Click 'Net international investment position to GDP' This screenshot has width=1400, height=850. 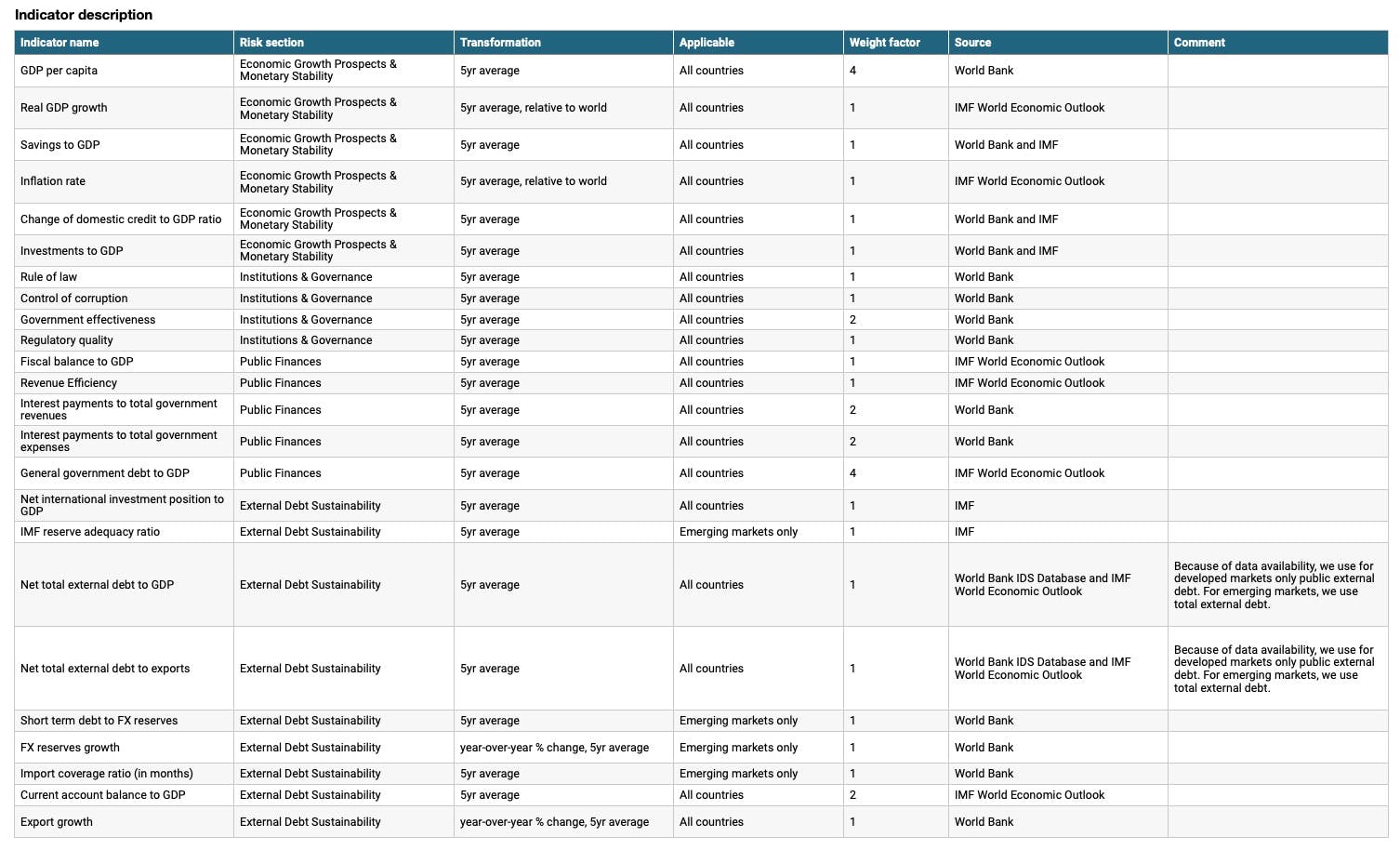coord(122,506)
